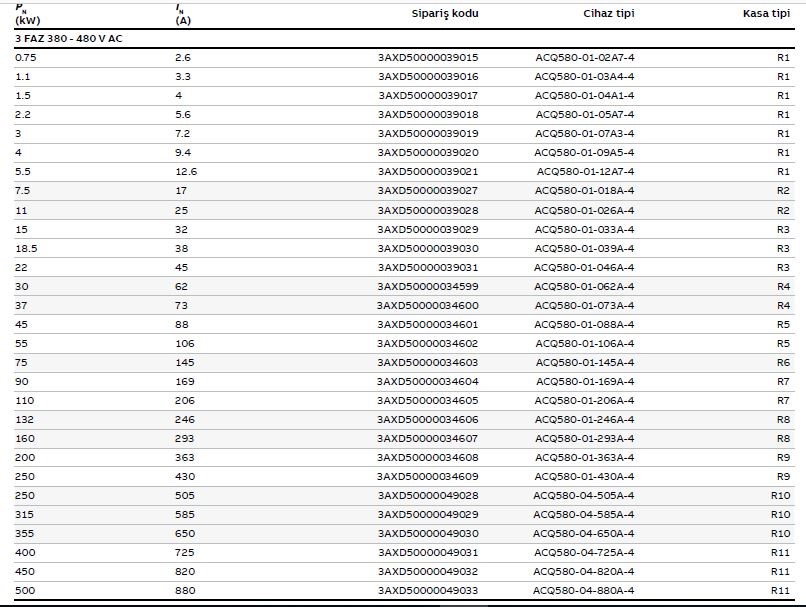
Task: Select order code 3AXD50000034600
Action: (x=428, y=306)
